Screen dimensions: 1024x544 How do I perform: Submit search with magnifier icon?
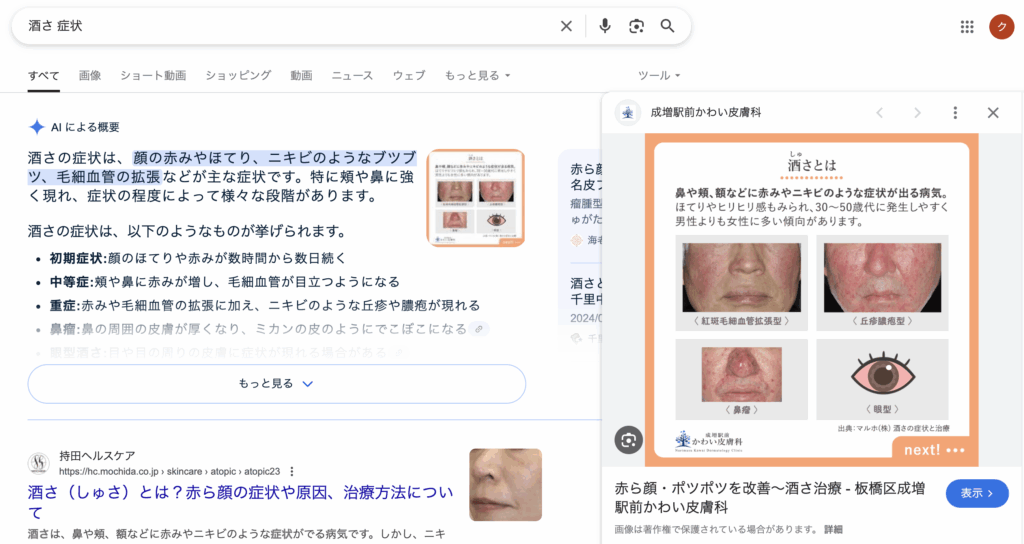click(x=667, y=26)
